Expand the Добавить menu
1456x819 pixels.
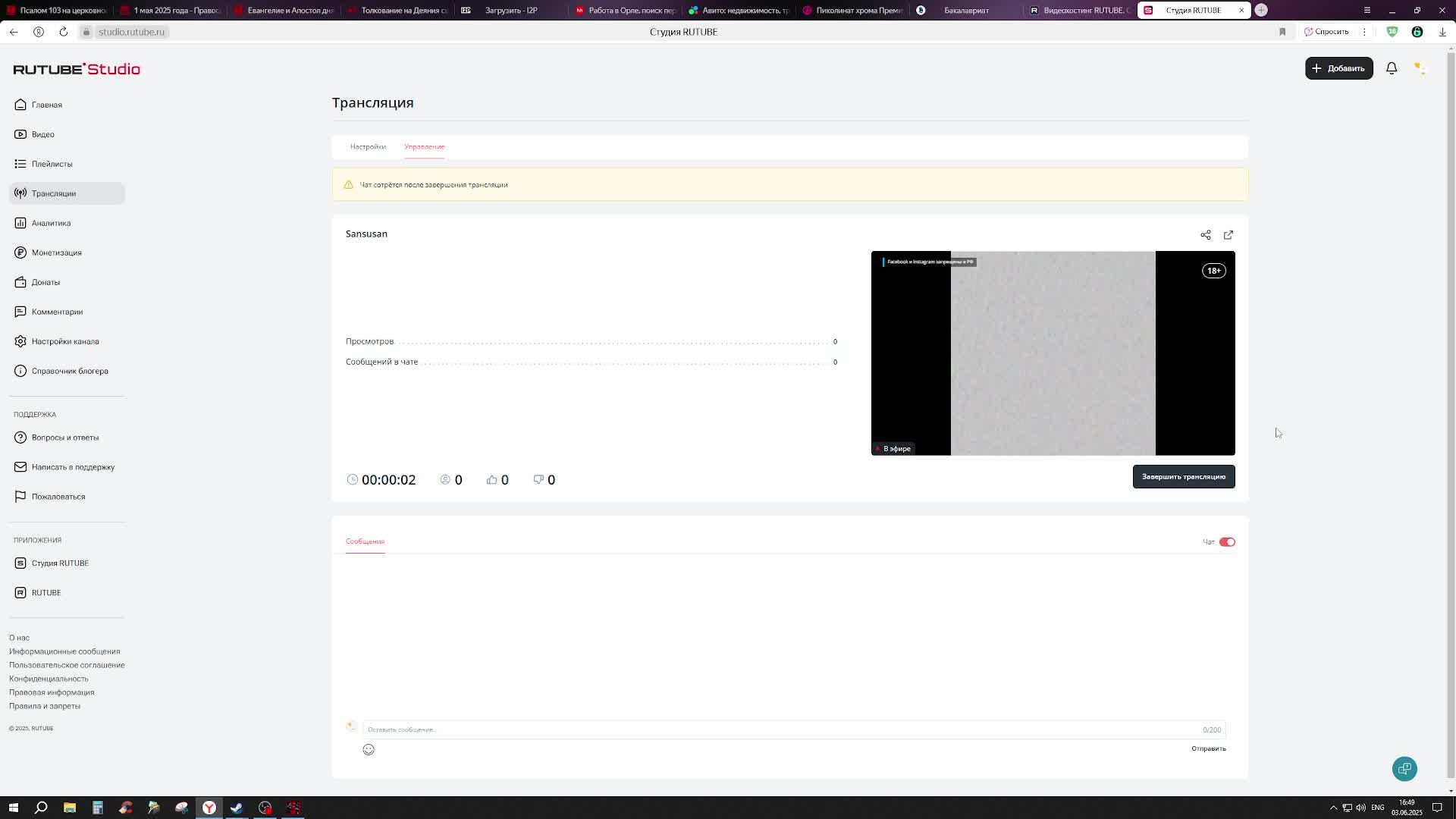click(1338, 68)
